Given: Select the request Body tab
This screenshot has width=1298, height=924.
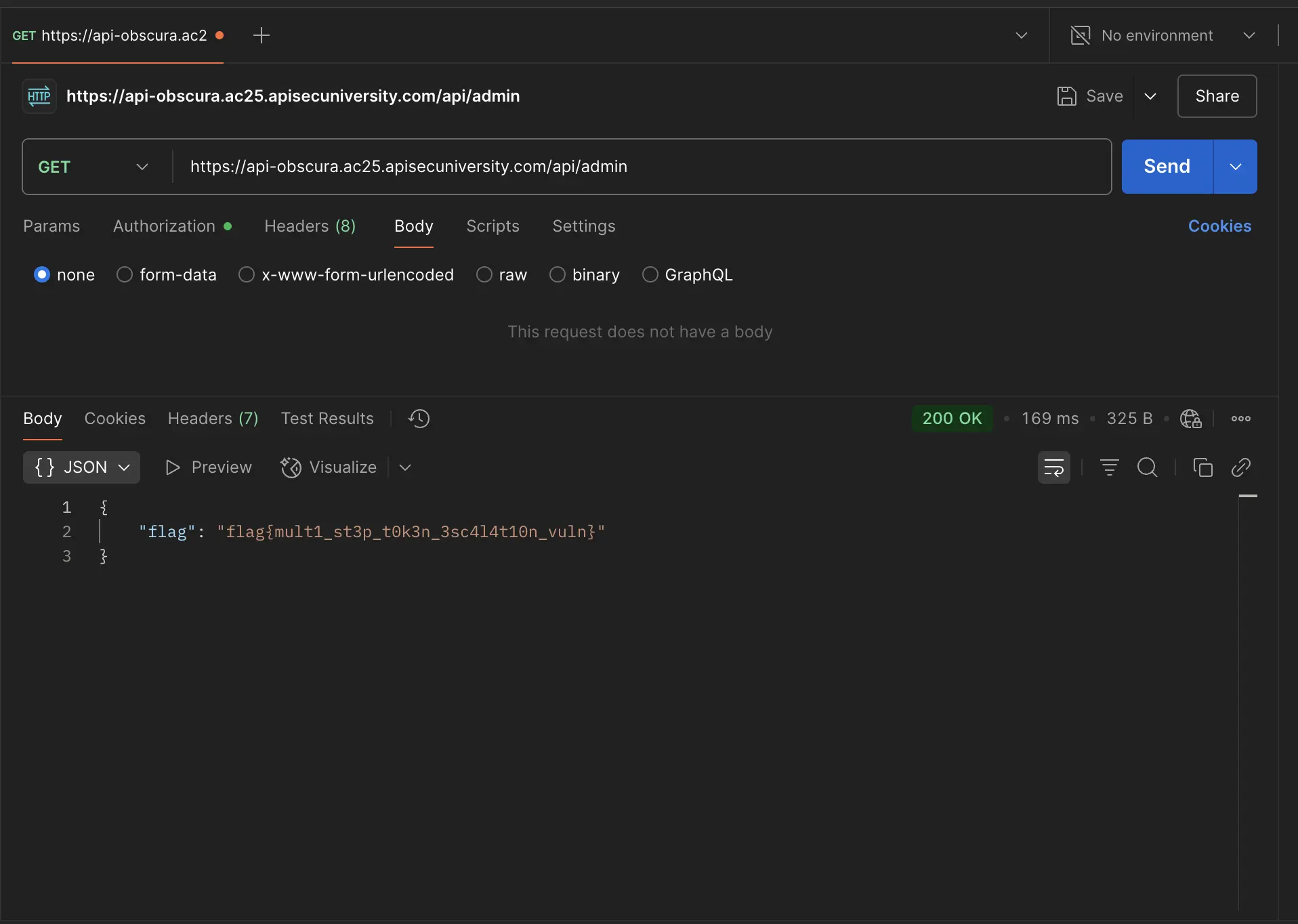Looking at the screenshot, I should (413, 226).
